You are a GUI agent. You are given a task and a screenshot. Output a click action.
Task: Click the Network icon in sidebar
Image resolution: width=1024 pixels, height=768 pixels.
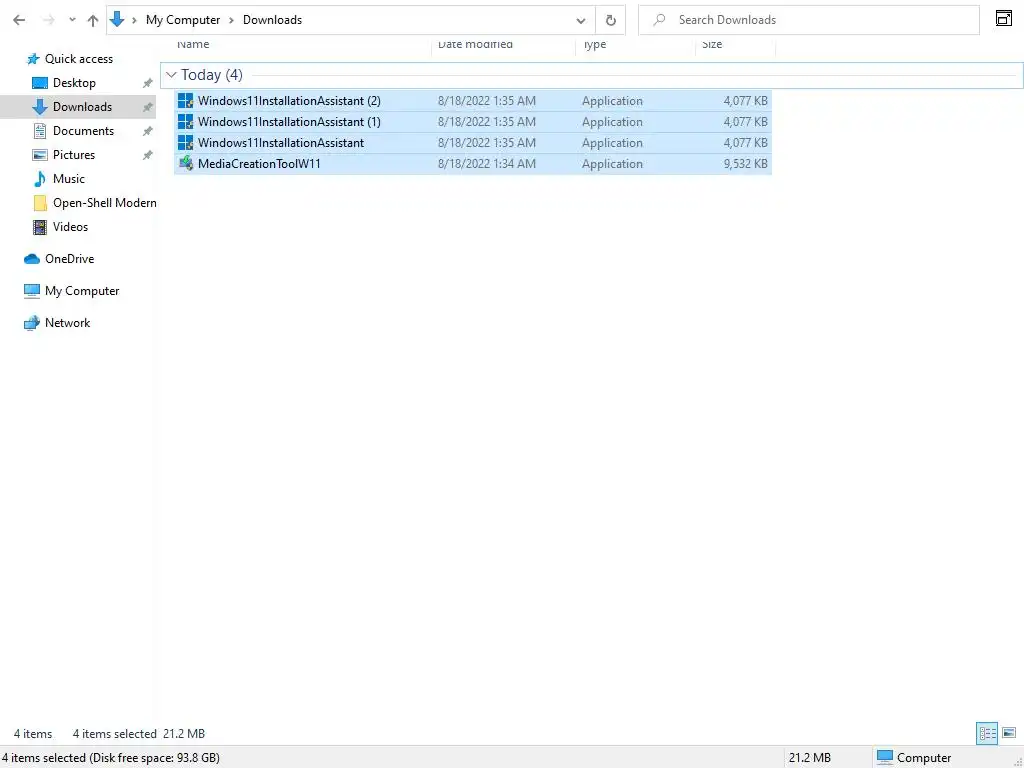(32, 323)
